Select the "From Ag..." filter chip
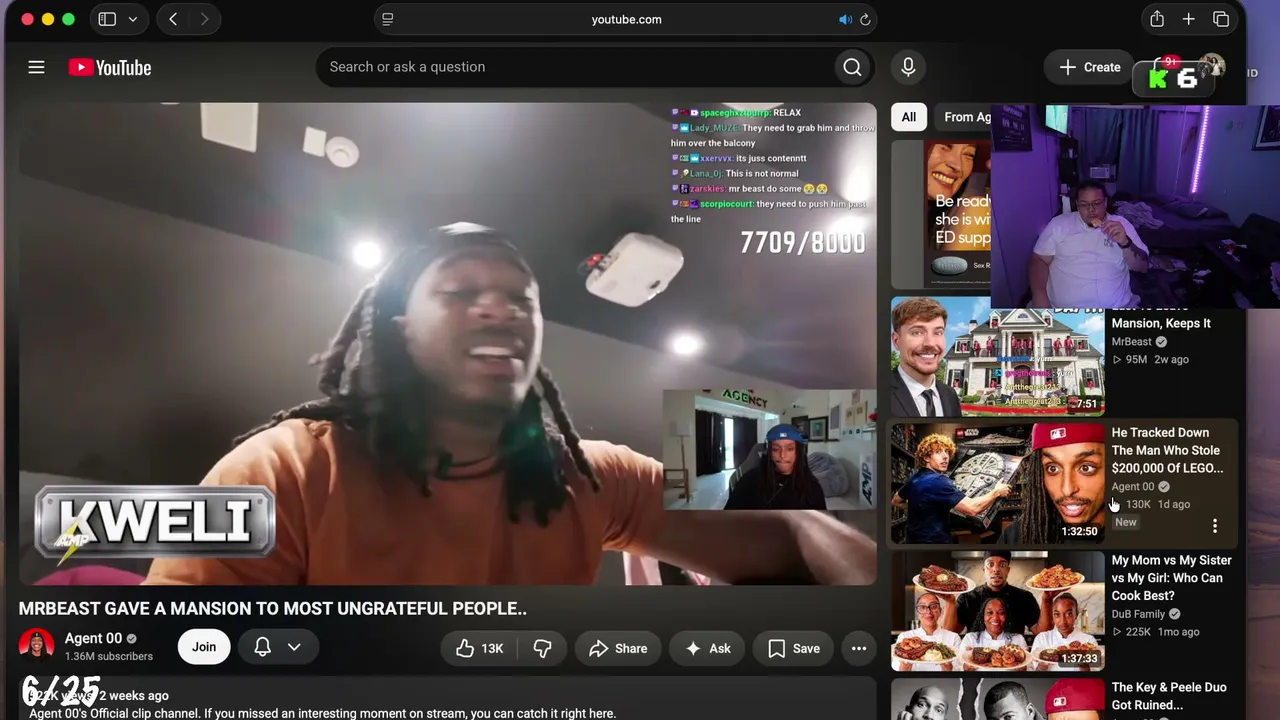The height and width of the screenshot is (720, 1280). coord(964,117)
